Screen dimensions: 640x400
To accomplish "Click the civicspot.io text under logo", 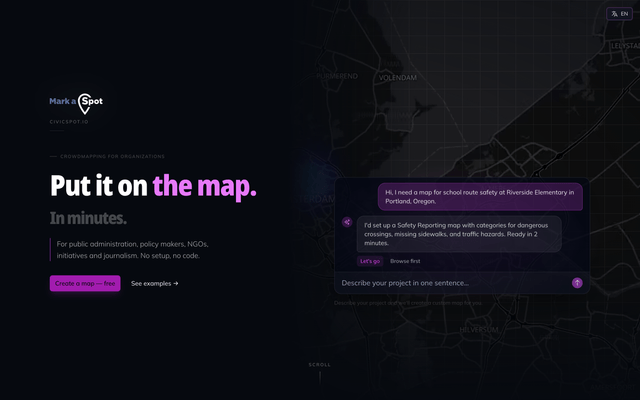I will (x=69, y=122).
